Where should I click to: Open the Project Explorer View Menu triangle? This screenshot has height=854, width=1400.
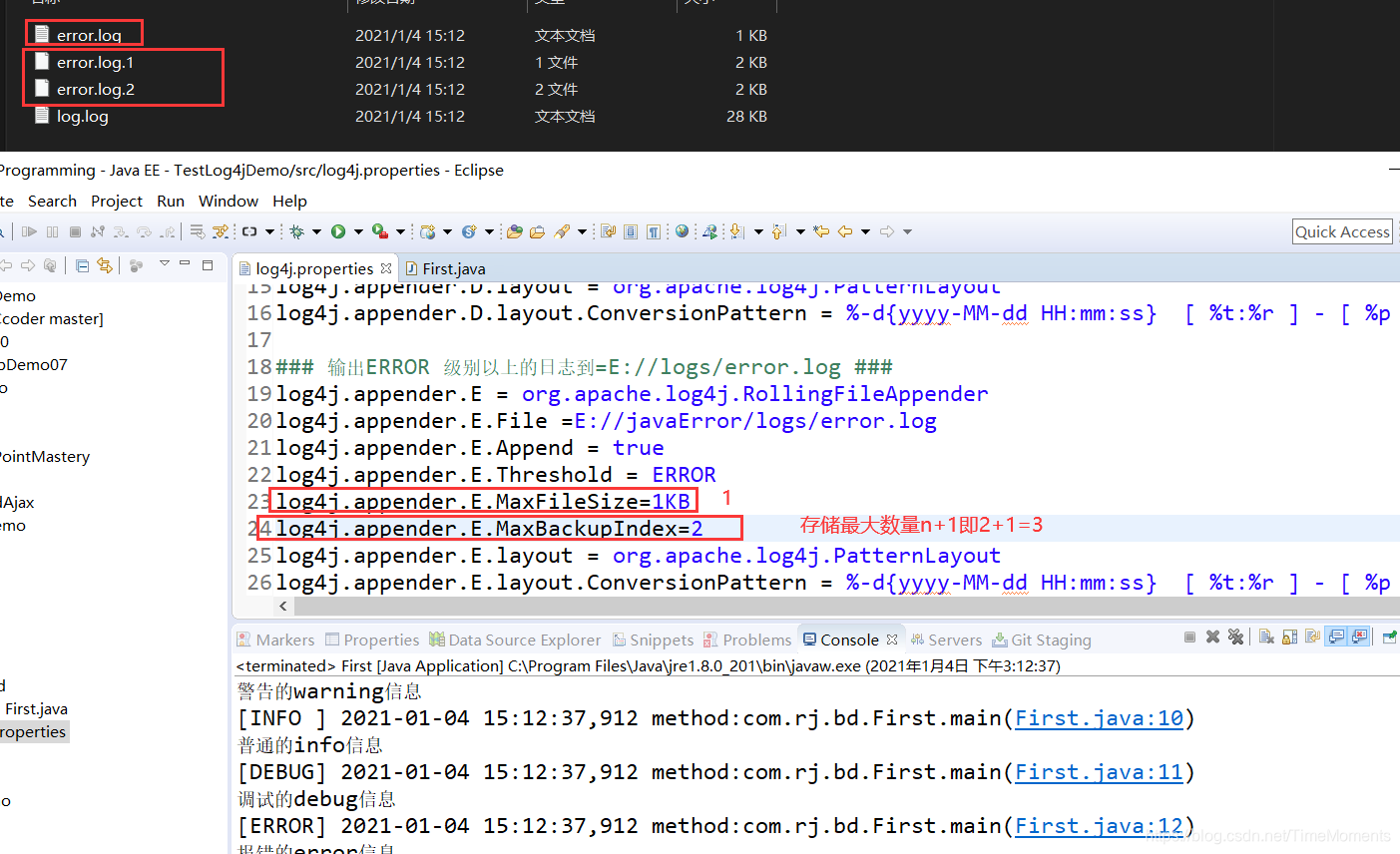[165, 263]
